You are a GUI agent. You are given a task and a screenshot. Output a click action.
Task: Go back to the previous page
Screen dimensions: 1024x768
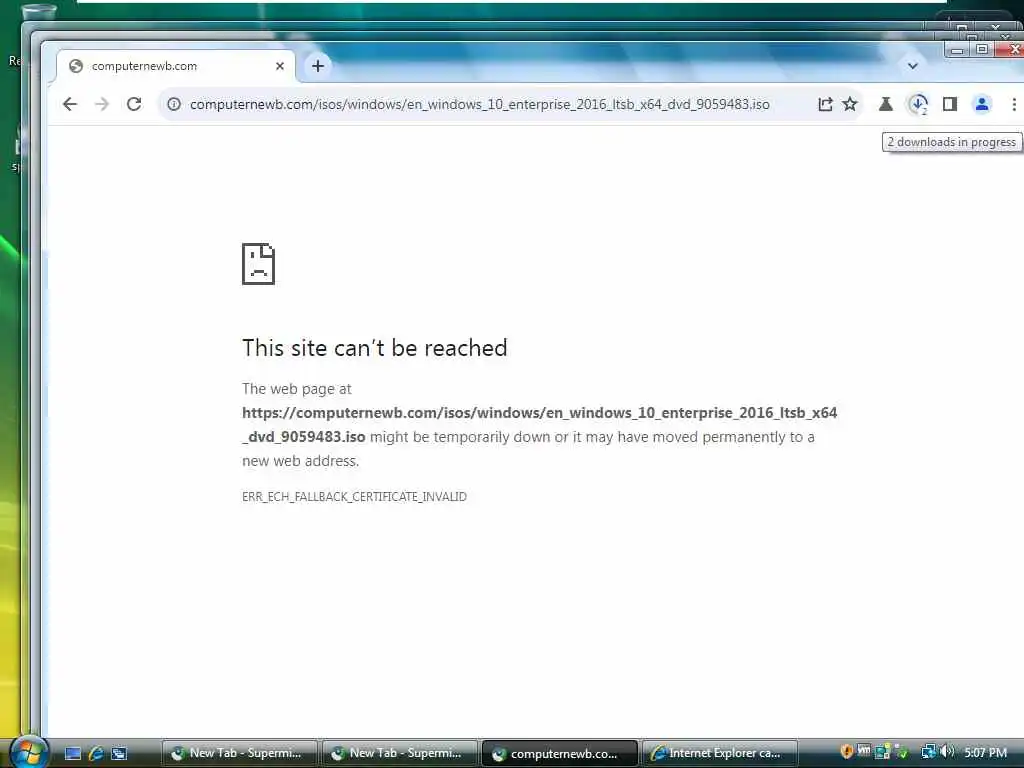tap(70, 104)
